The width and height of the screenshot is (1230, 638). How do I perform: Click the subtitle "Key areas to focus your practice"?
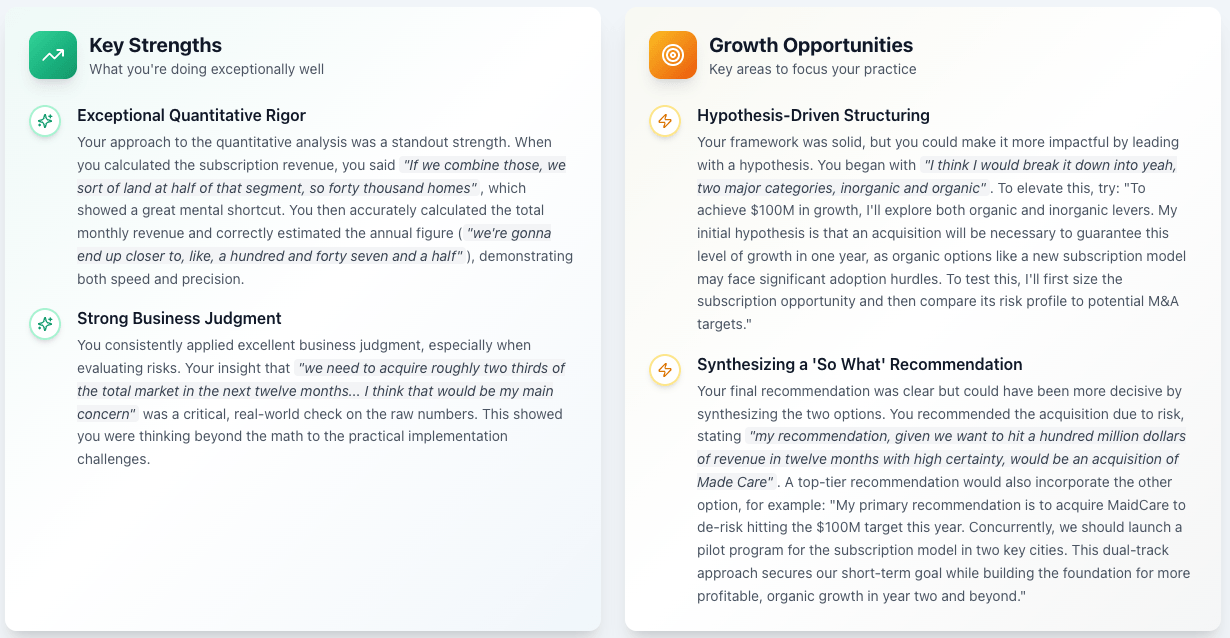click(812, 69)
